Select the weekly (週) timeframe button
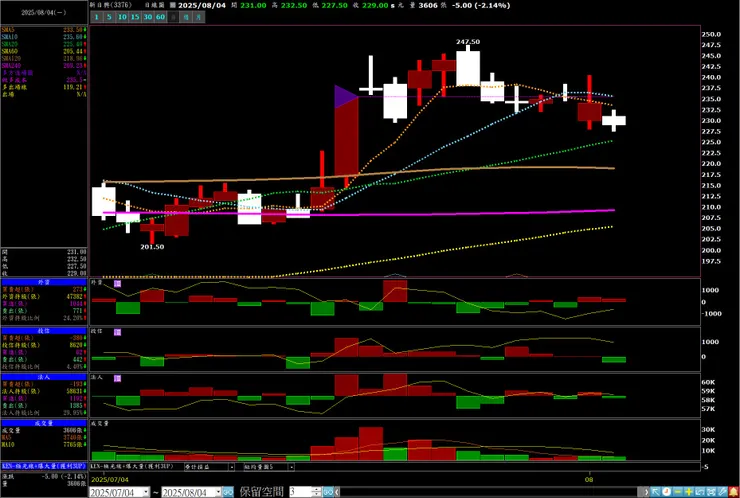Image resolution: width=740 pixels, height=498 pixels. coord(186,17)
